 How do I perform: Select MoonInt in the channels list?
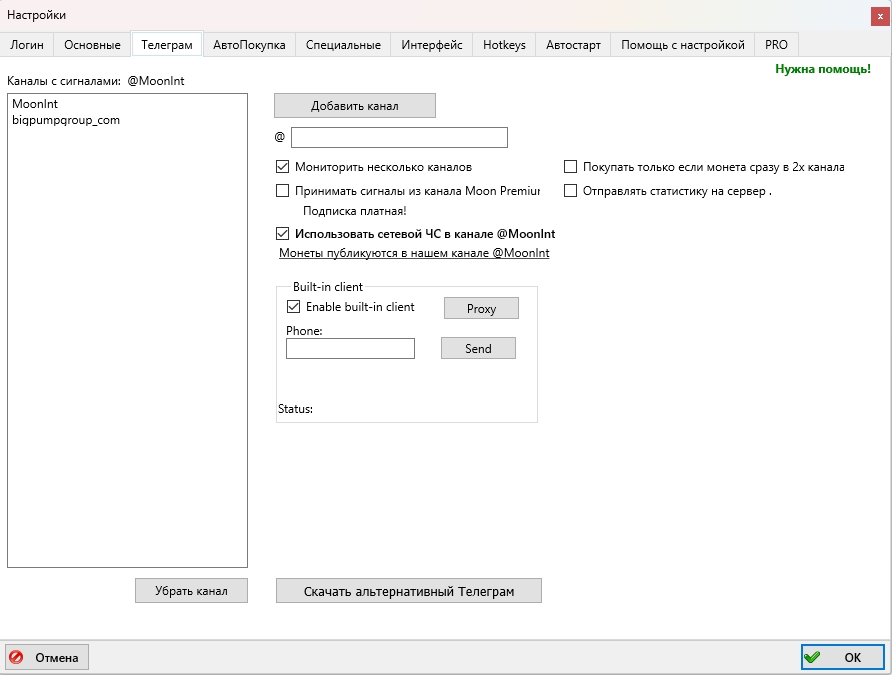click(x=33, y=103)
